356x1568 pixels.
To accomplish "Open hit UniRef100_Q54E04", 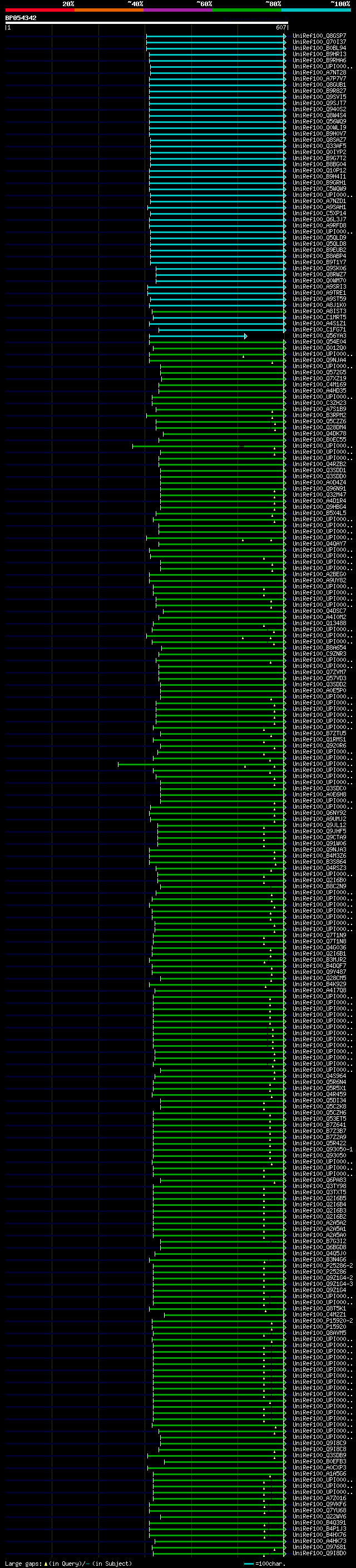I will [x=319, y=342].
